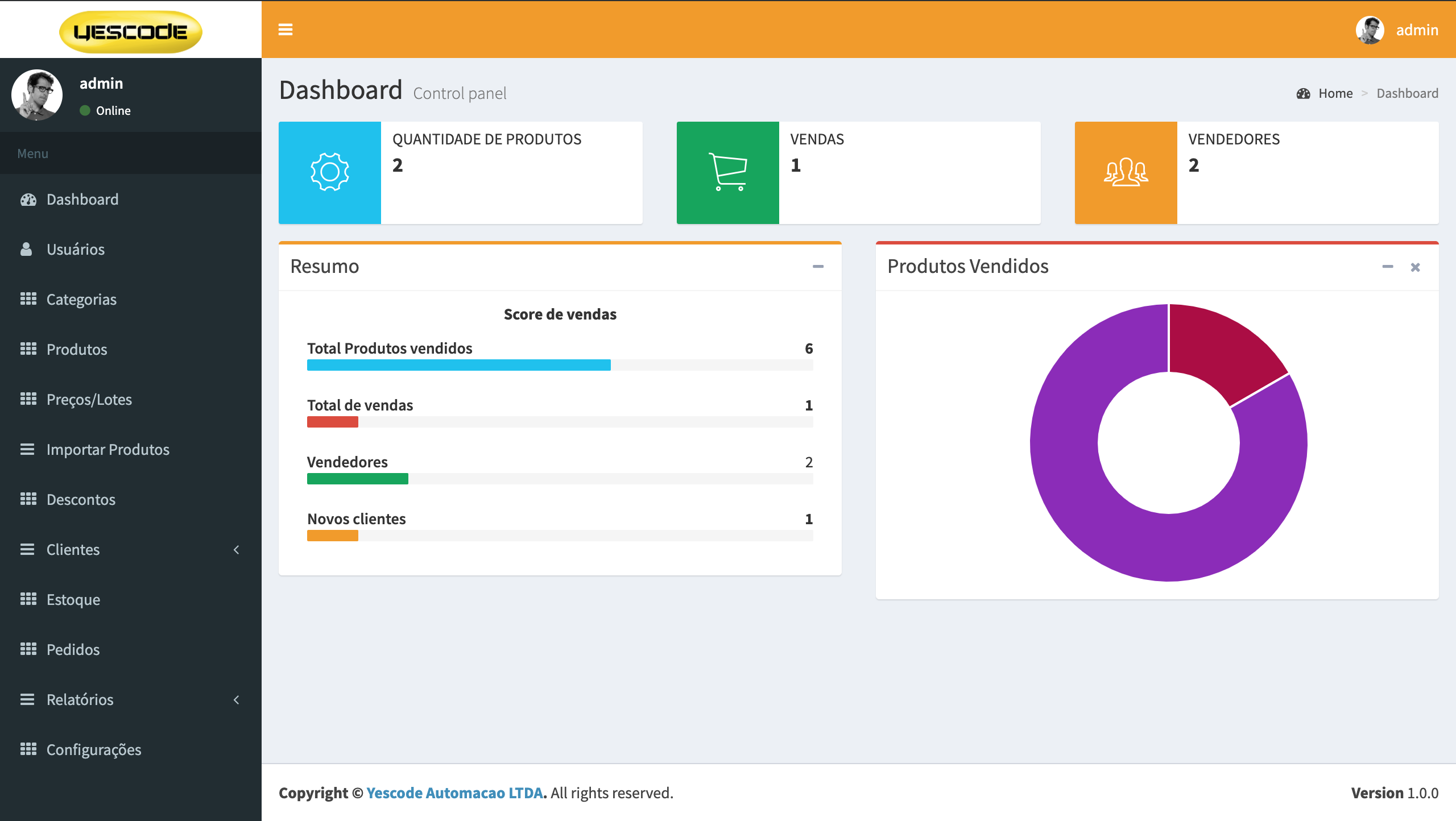Collapse the Resumo panel
Viewport: 1456px width, 821px height.
(x=818, y=267)
